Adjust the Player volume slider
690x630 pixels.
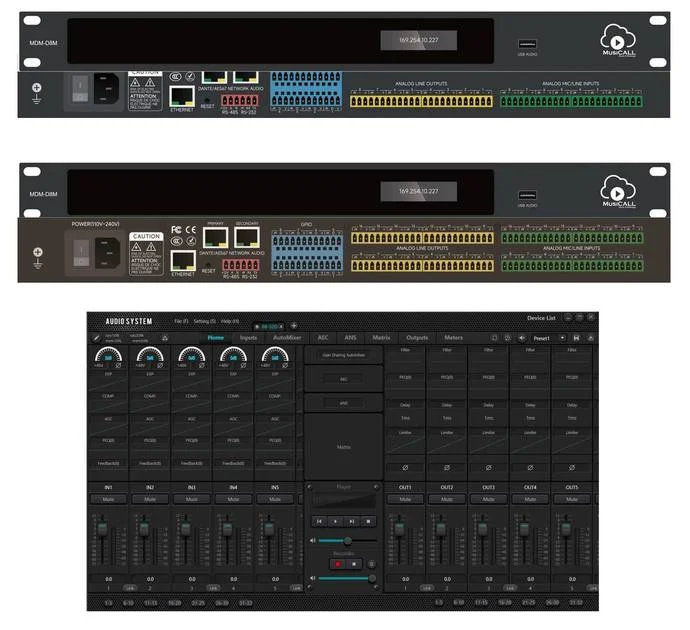(348, 540)
